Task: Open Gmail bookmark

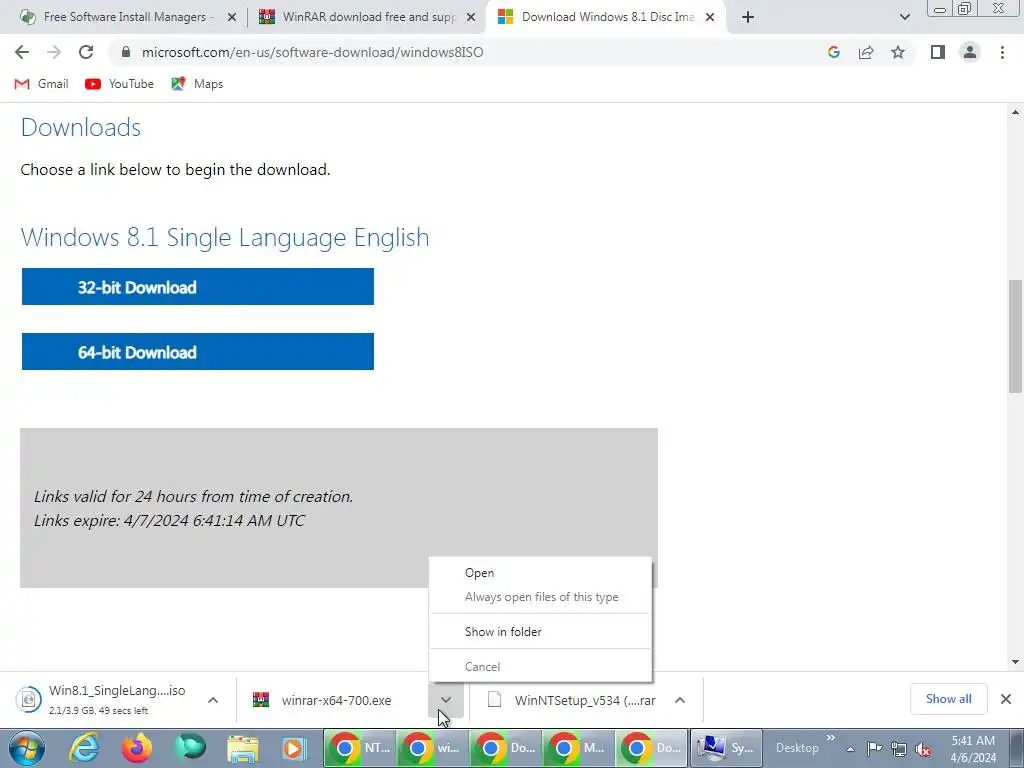Action: pyautogui.click(x=41, y=84)
